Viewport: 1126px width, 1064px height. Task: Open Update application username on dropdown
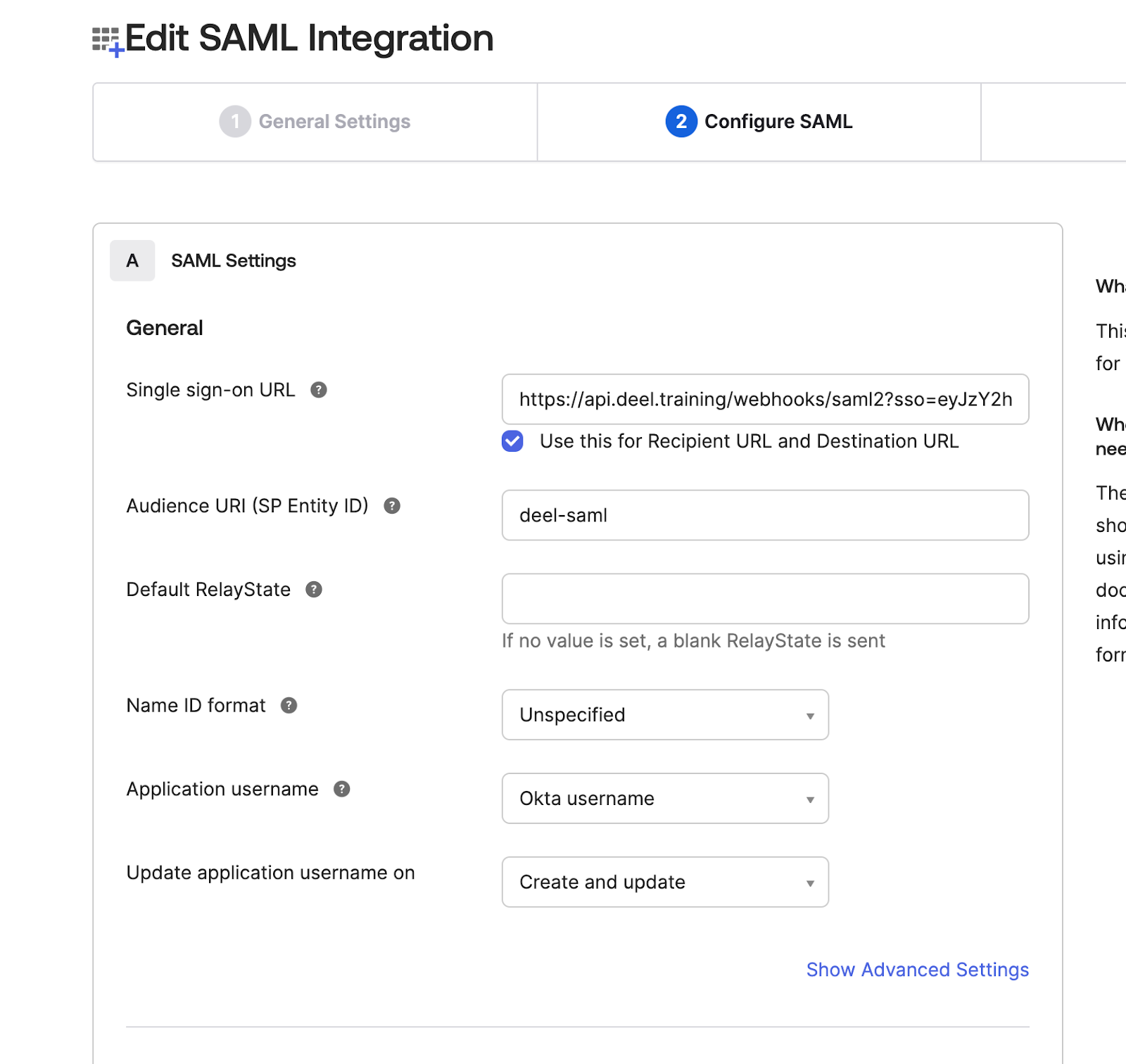665,882
